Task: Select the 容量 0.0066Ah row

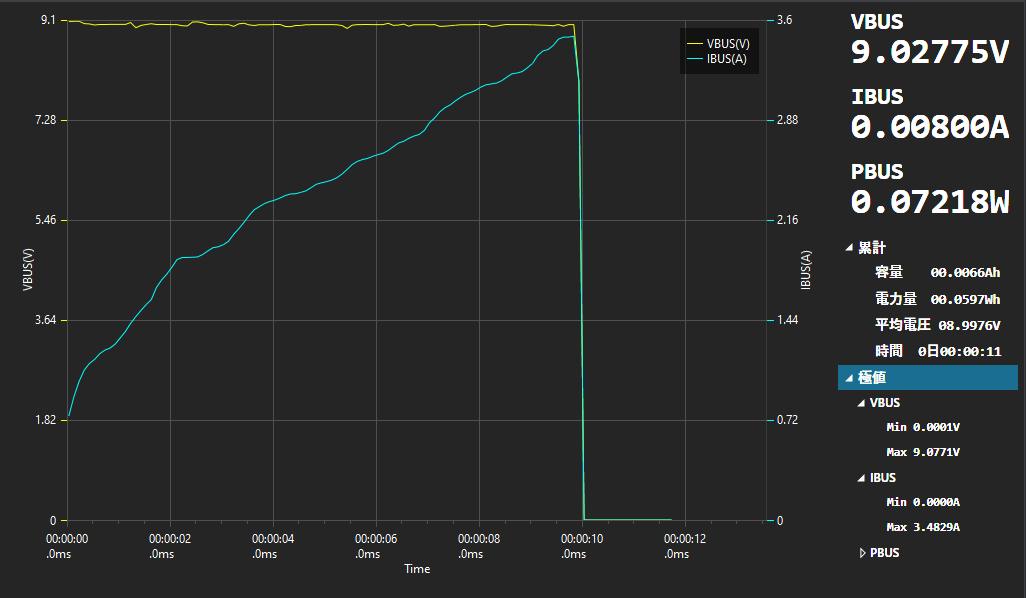Action: pyautogui.click(x=936, y=272)
